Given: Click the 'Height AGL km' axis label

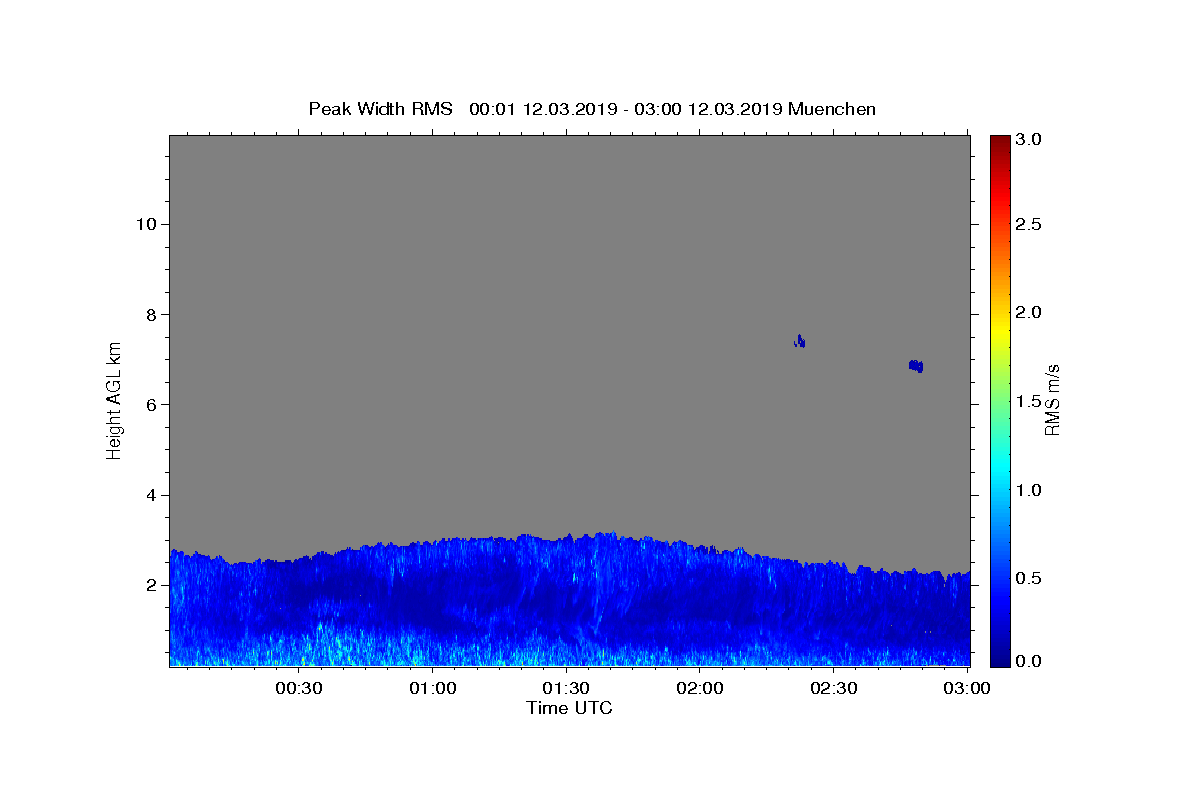Looking at the screenshot, I should click(x=115, y=399).
